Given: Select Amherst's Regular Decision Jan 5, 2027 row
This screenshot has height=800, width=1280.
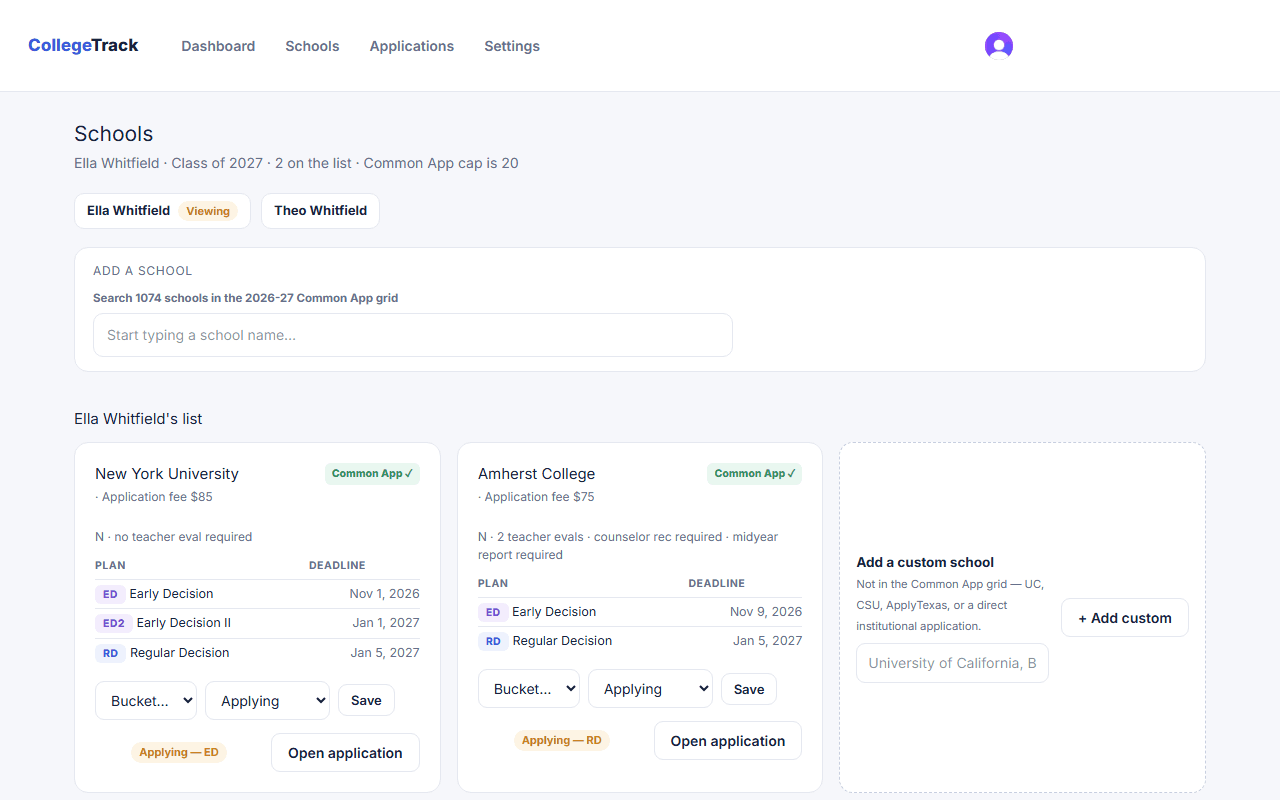Looking at the screenshot, I should point(640,641).
